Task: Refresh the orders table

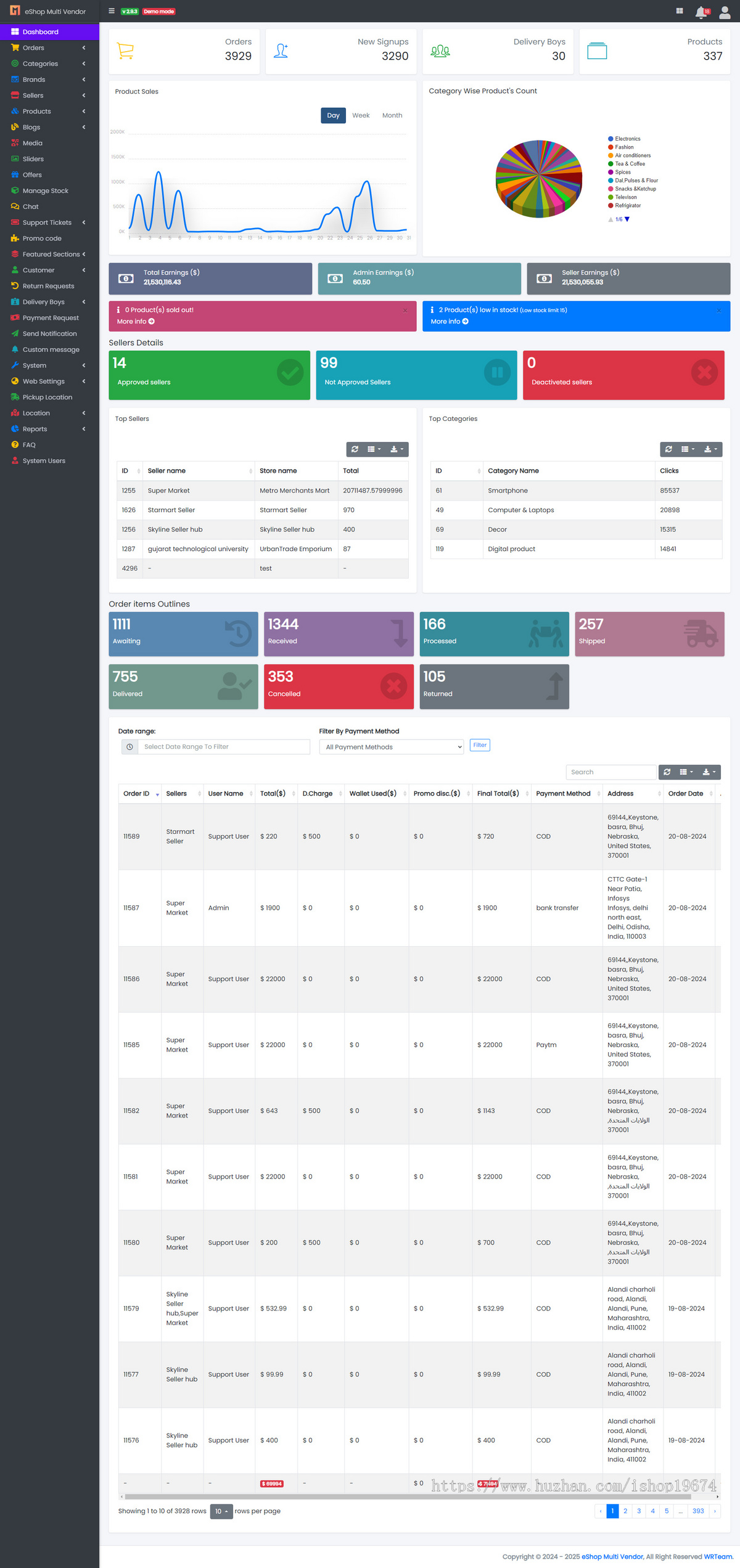Action: click(x=667, y=772)
